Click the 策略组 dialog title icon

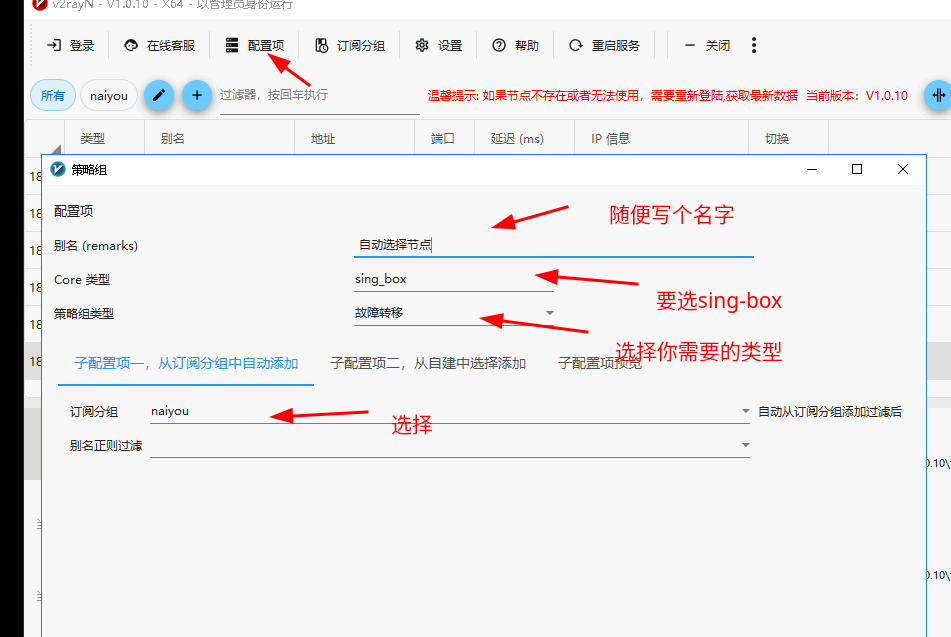[x=58, y=169]
